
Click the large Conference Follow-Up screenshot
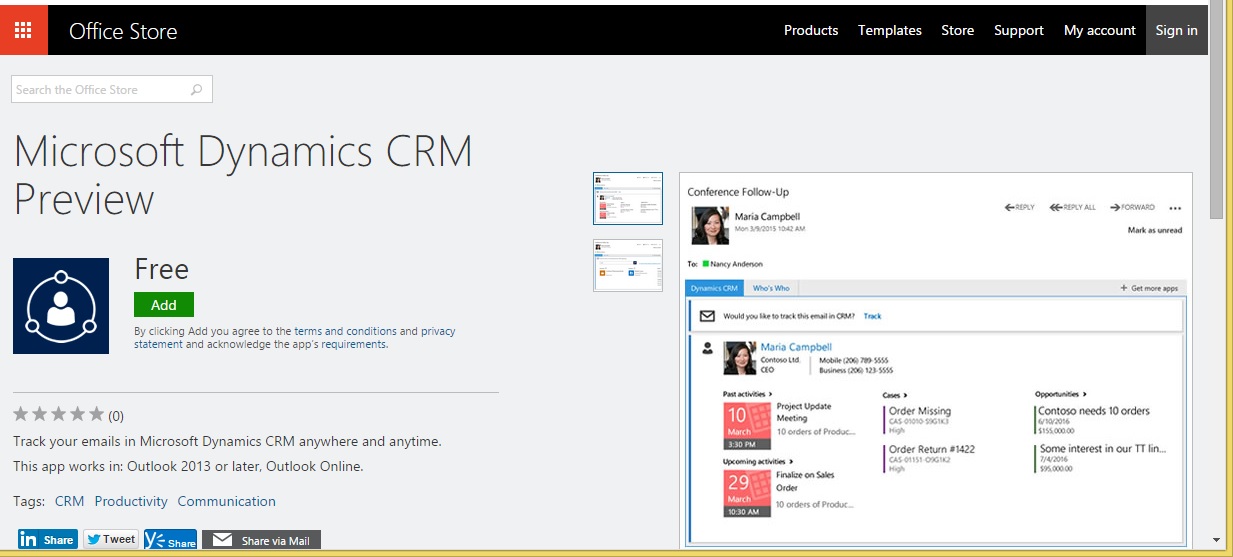coord(936,360)
